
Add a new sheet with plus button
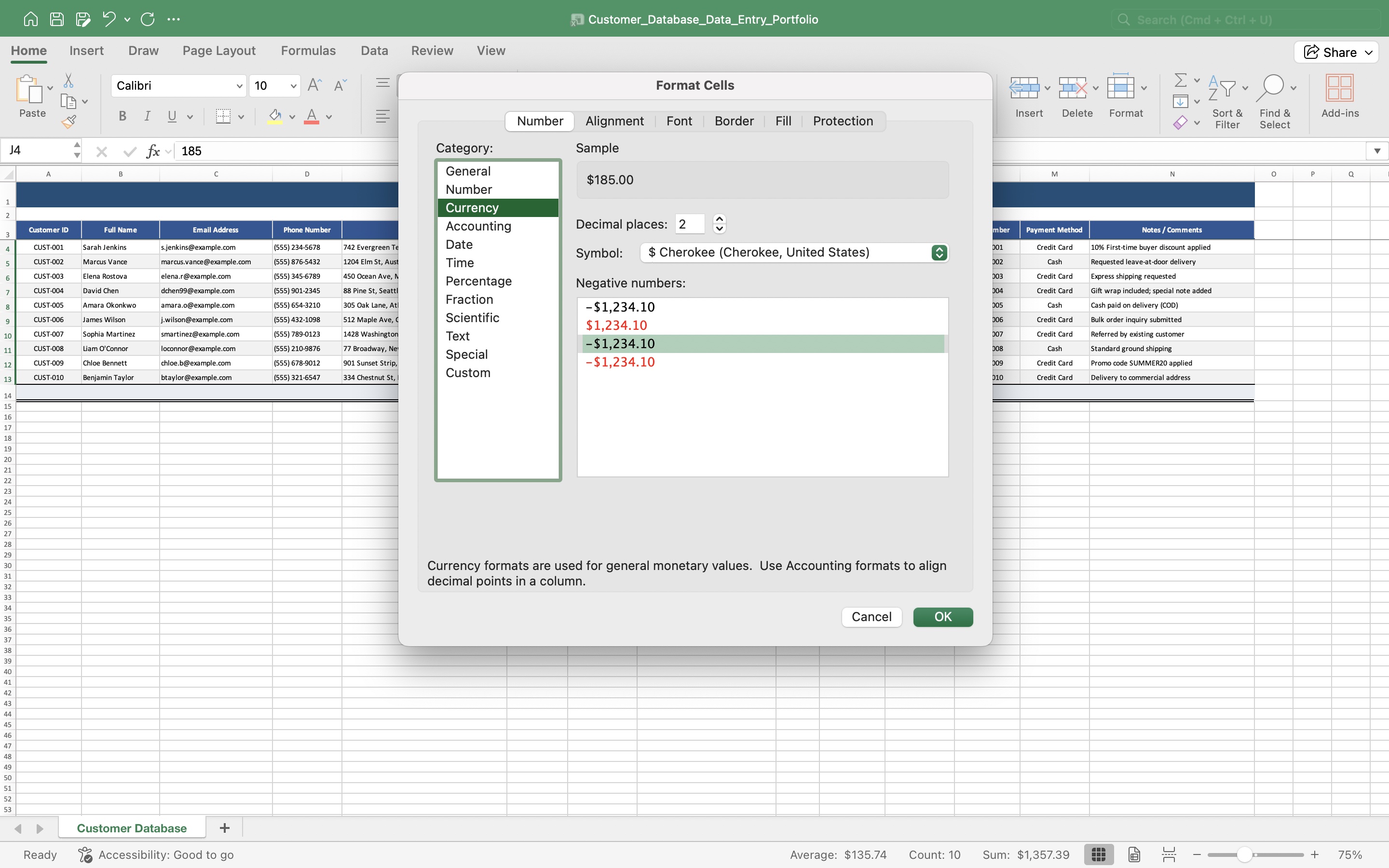click(224, 828)
